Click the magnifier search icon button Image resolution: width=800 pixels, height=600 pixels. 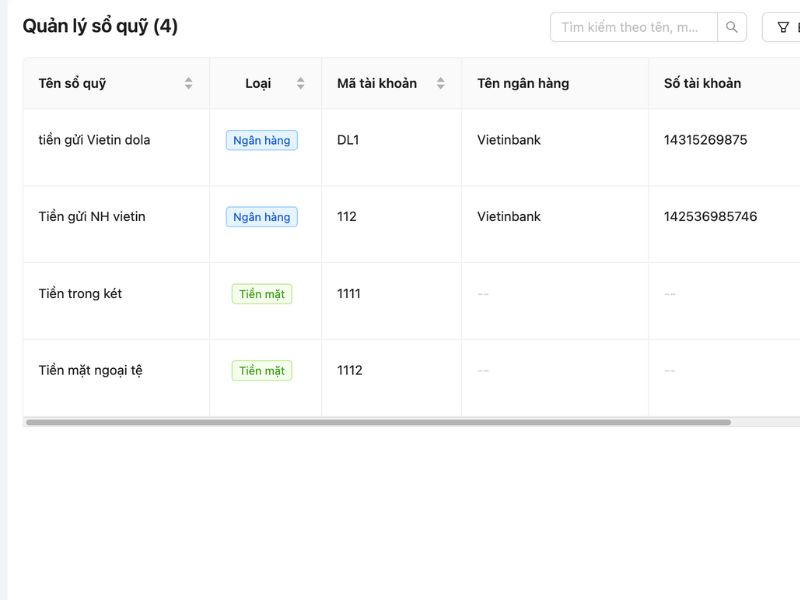(x=732, y=27)
